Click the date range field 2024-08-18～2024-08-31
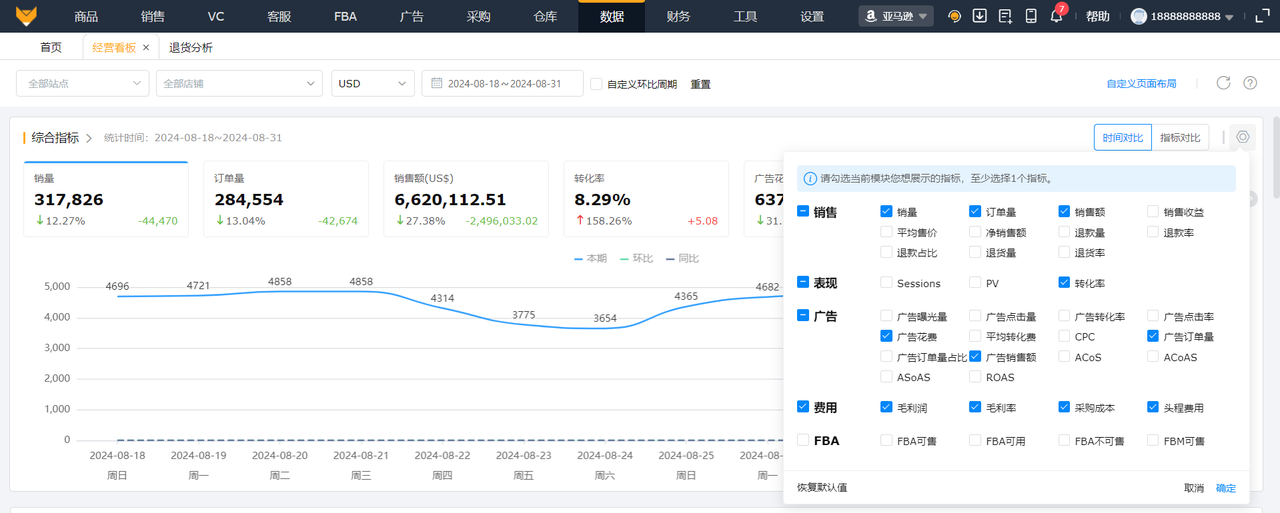The image size is (1280, 513). (503, 84)
